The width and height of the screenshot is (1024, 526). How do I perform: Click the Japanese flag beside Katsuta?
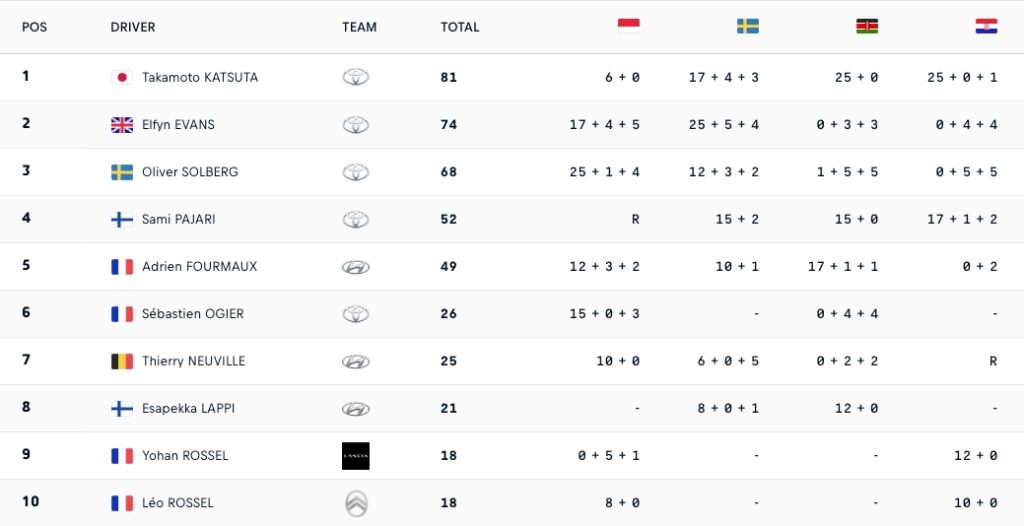(x=122, y=77)
